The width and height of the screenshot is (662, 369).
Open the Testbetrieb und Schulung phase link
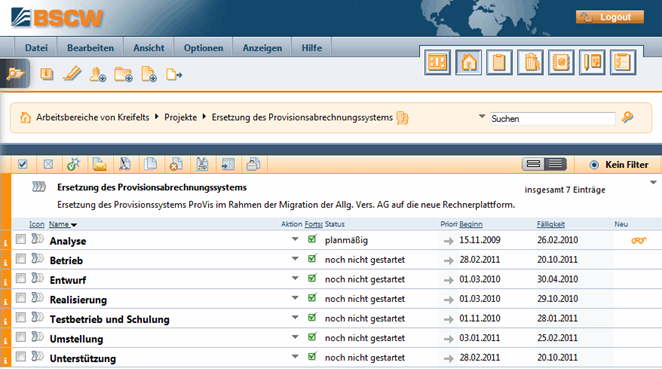point(109,319)
